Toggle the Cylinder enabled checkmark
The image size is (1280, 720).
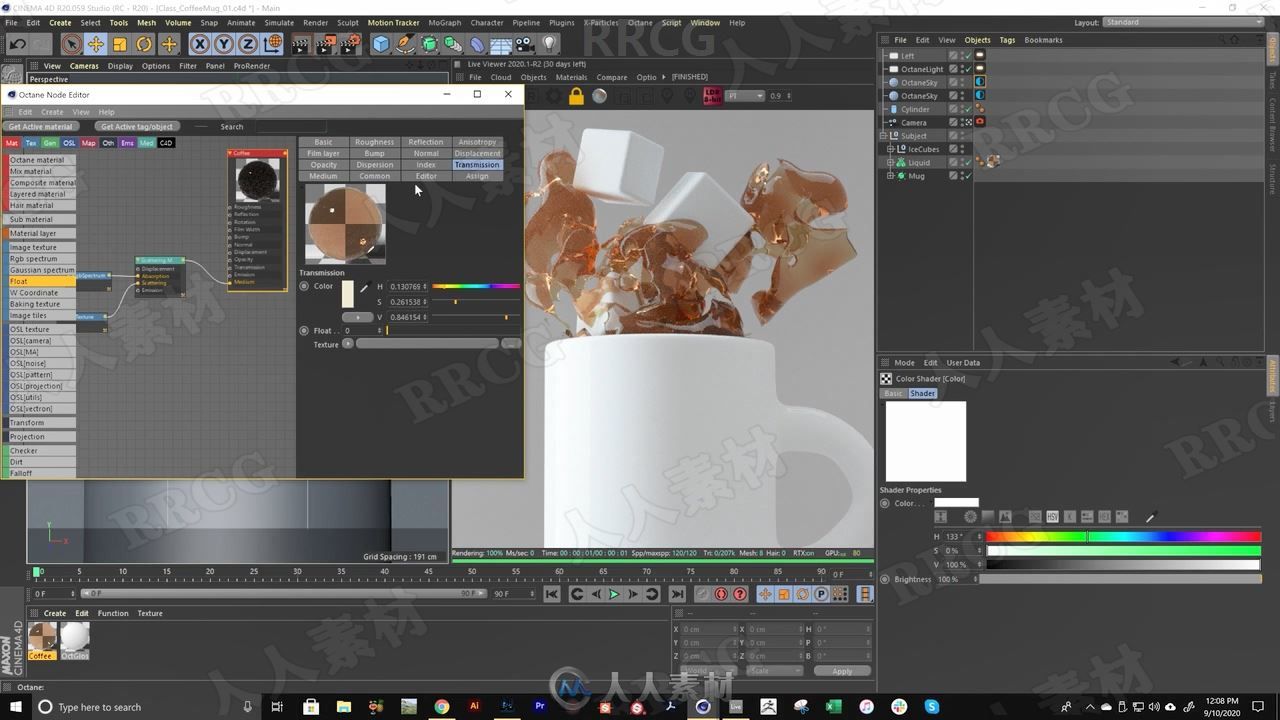968,109
